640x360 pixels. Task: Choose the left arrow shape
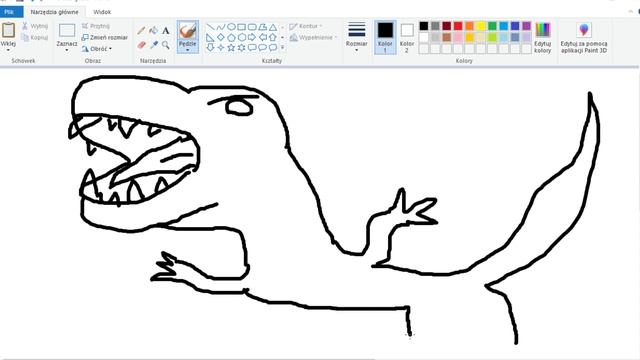[x=262, y=38]
